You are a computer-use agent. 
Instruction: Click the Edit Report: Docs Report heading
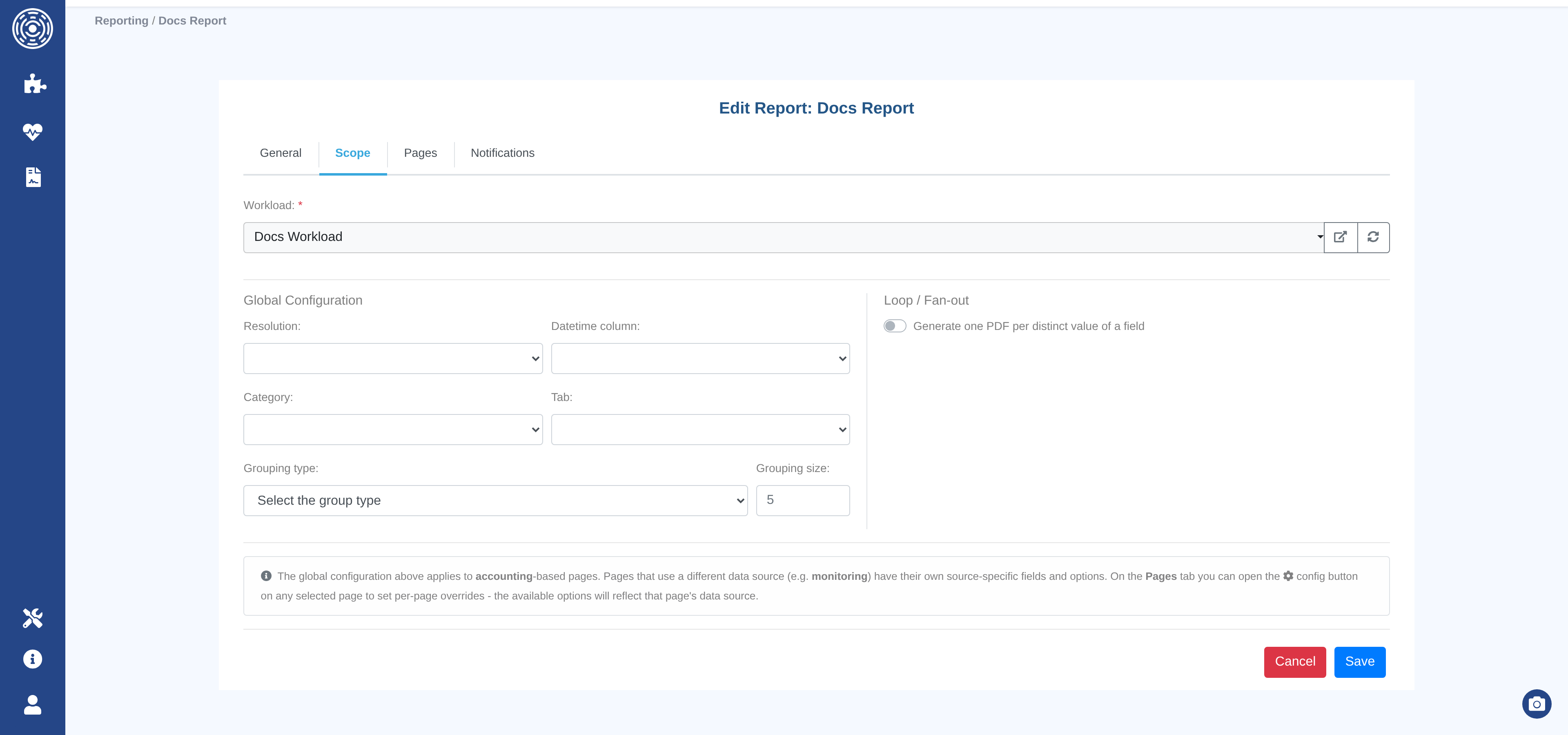[816, 108]
